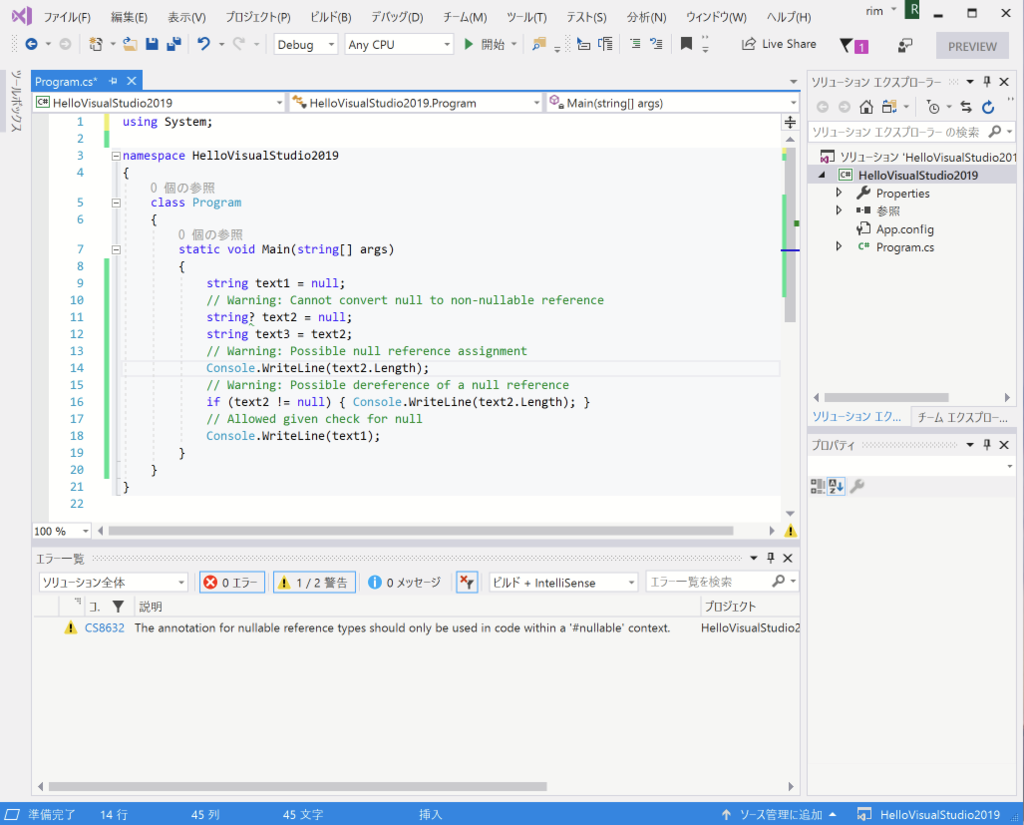This screenshot has height=825, width=1024.
Task: Click the CS8632 error code link
Action: tap(104, 628)
